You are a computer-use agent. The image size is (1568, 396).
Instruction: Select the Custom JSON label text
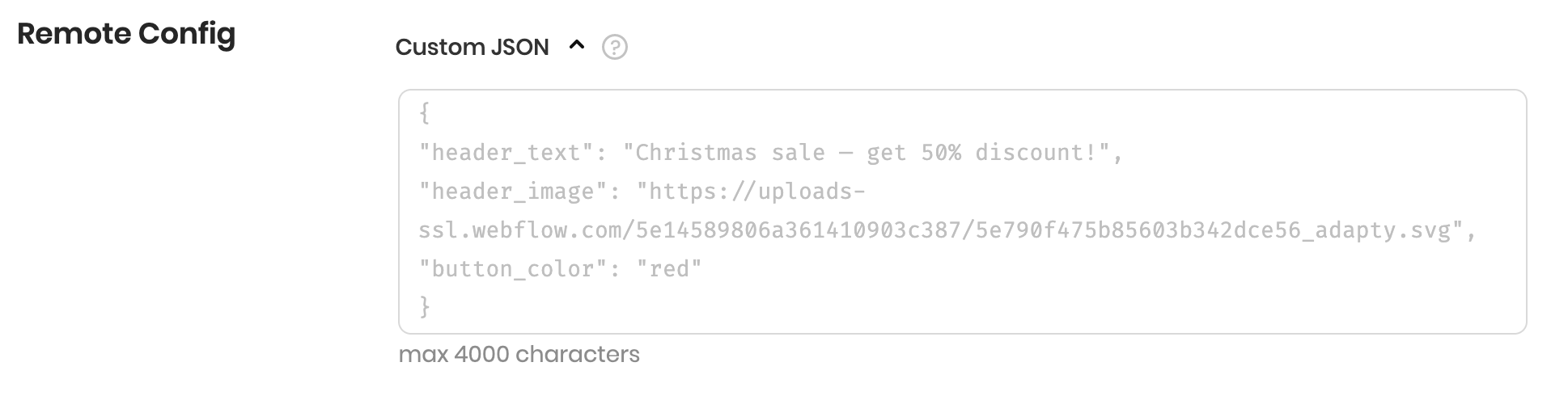coord(472,48)
